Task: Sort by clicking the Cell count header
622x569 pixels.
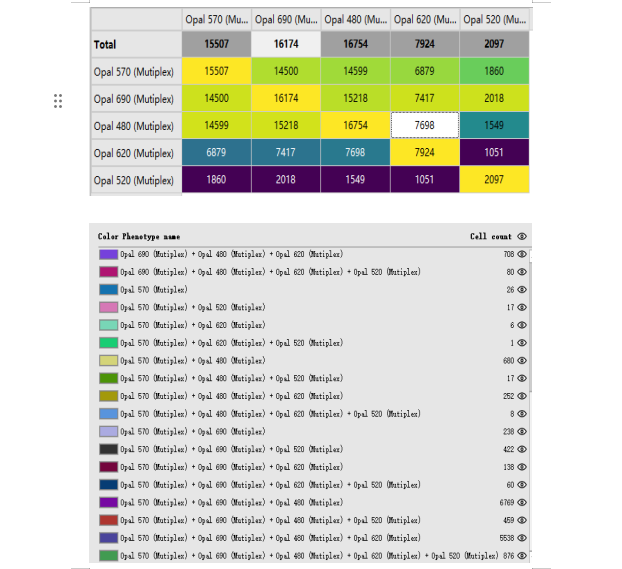Action: click(x=490, y=237)
